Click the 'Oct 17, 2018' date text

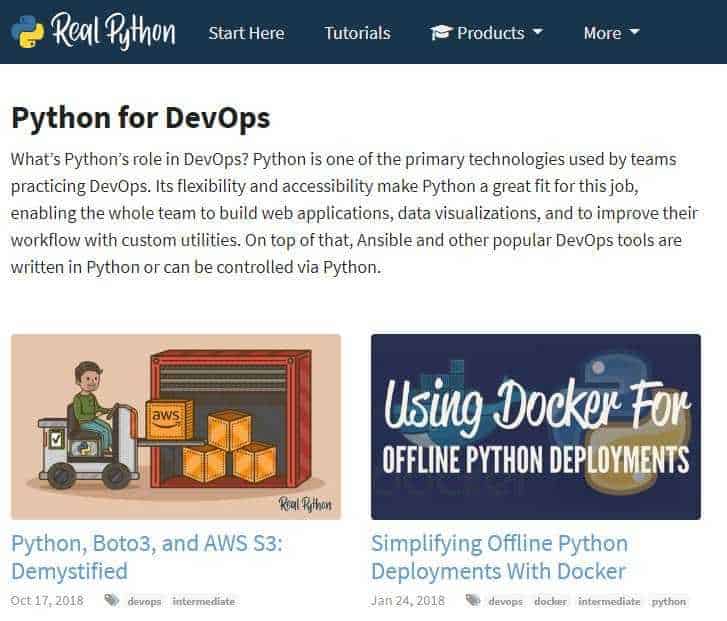[x=47, y=601]
